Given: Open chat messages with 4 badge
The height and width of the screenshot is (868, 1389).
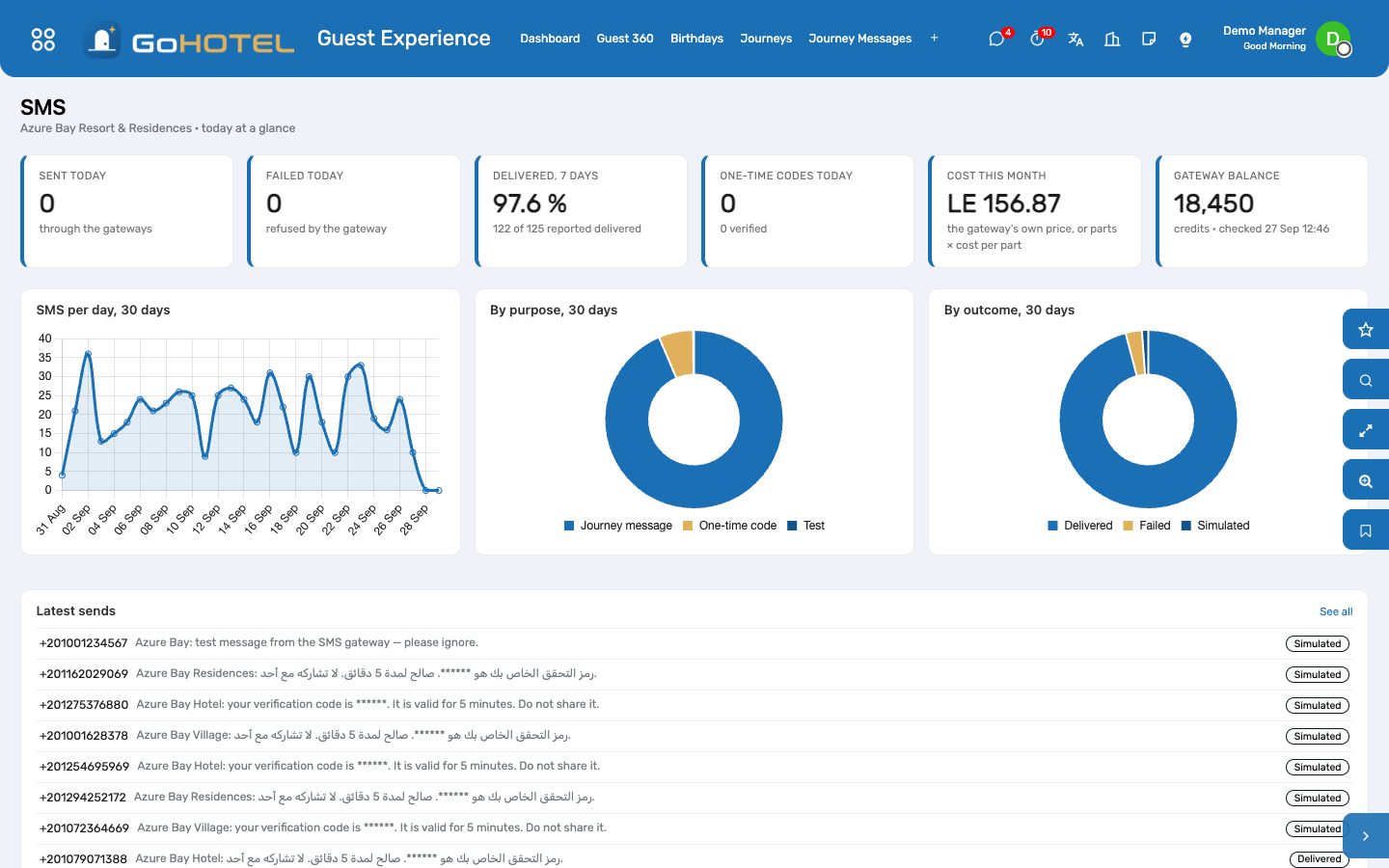Looking at the screenshot, I should [997, 39].
